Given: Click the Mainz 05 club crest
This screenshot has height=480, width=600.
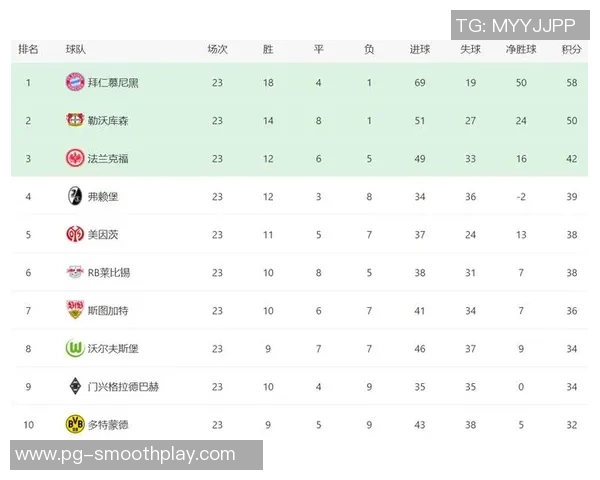Looking at the screenshot, I should tap(74, 234).
